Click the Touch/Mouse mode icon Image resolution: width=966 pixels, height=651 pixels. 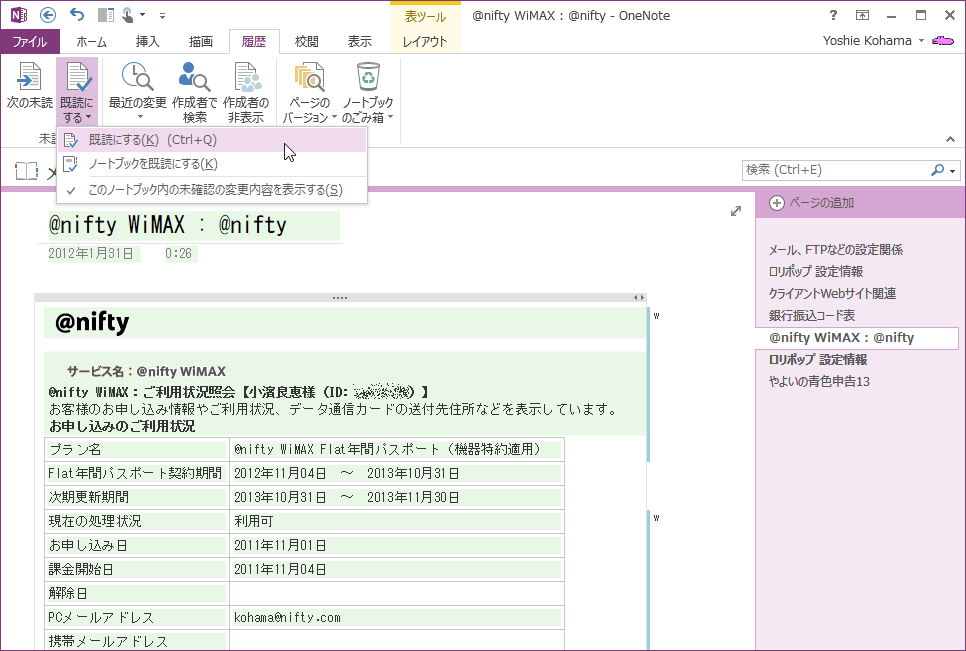pos(128,15)
